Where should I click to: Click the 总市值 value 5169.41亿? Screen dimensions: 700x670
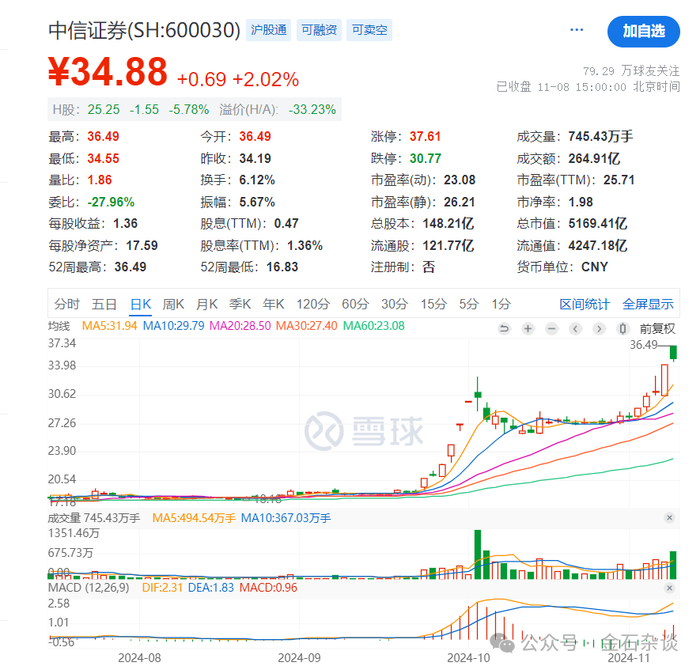[x=598, y=223]
